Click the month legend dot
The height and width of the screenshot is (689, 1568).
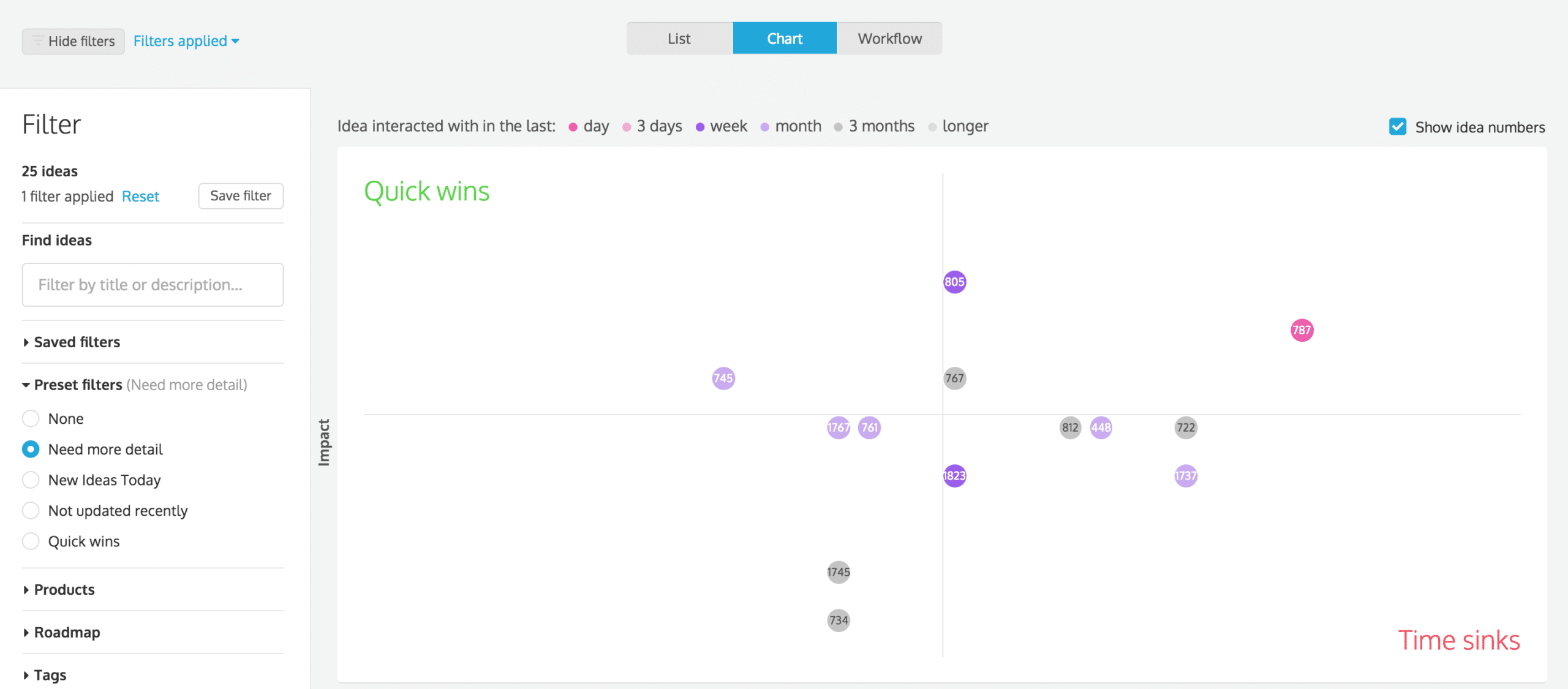pos(765,127)
